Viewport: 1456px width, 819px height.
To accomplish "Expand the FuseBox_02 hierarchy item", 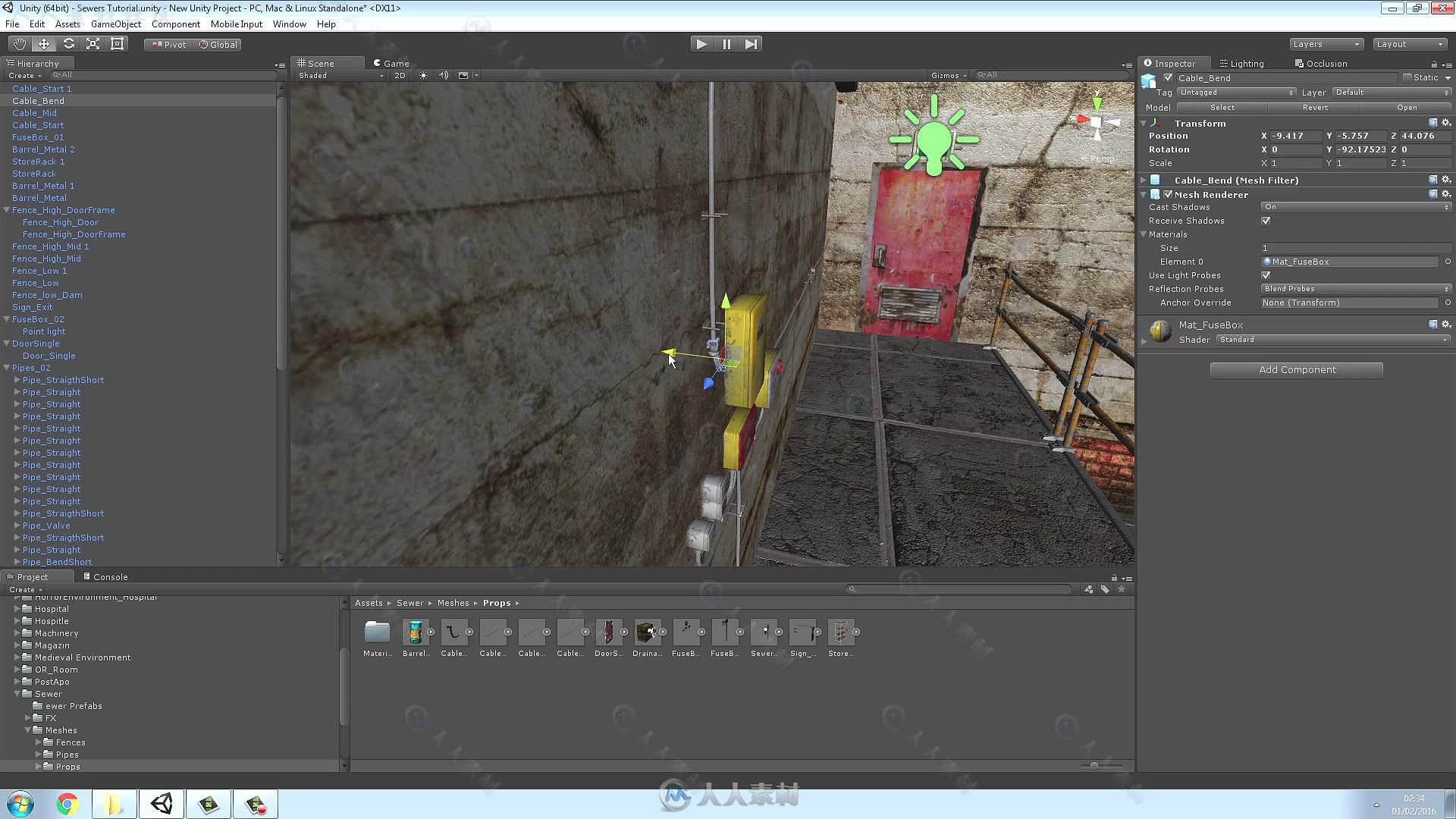I will click(x=7, y=319).
